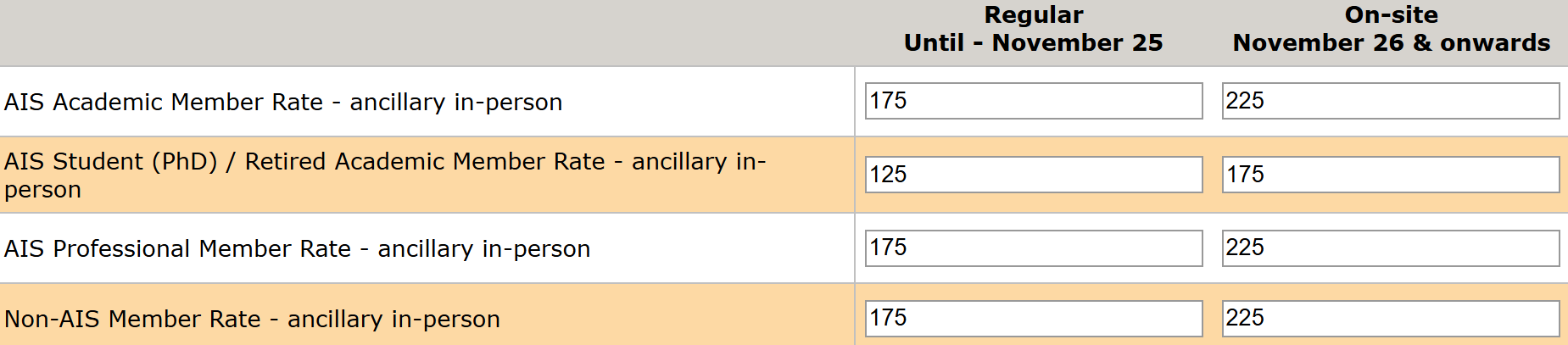The height and width of the screenshot is (345, 1568).
Task: Click the On-site field in Student/Retired row
Action: pos(1390,175)
